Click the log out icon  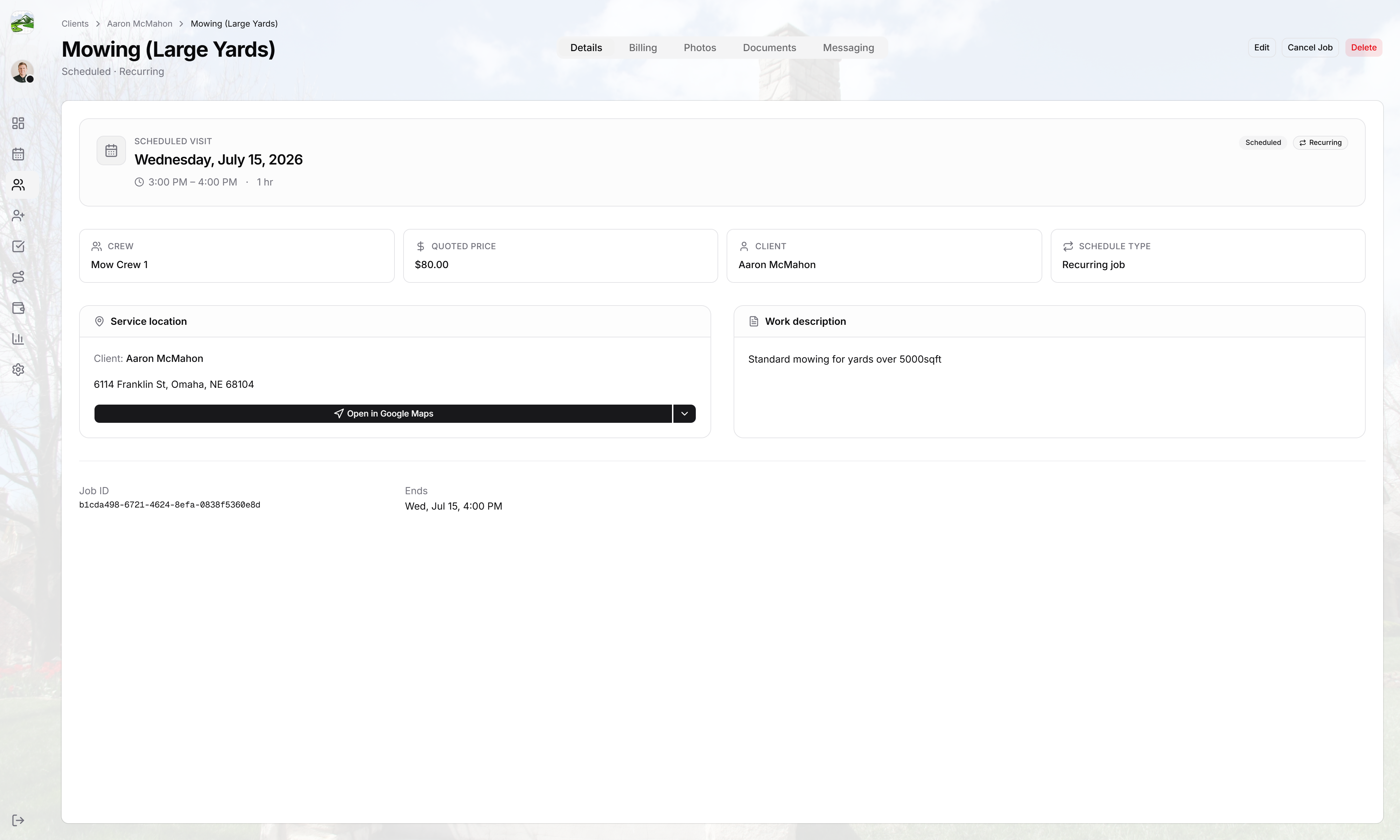pyautogui.click(x=18, y=820)
